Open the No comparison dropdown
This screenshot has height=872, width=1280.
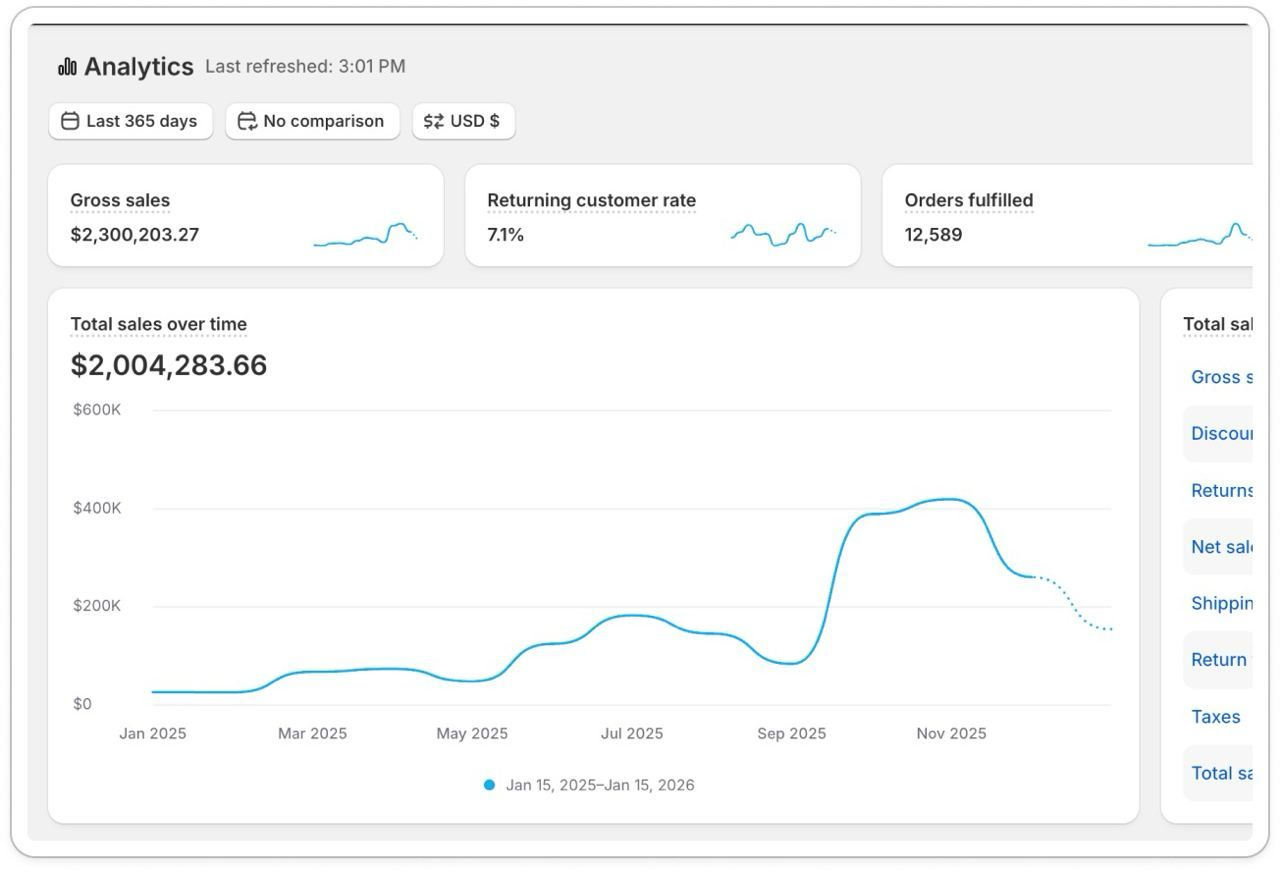point(312,121)
